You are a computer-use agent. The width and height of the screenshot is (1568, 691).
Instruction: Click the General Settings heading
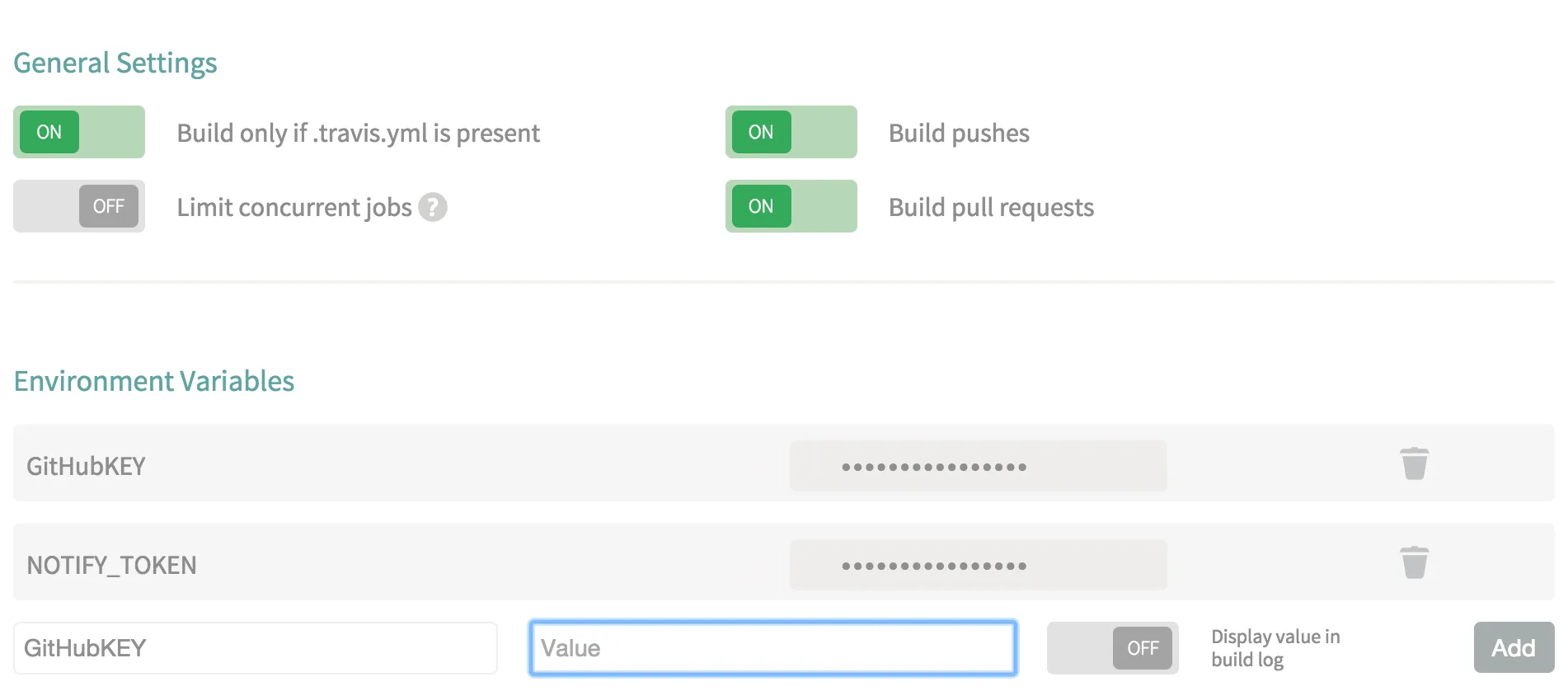115,63
